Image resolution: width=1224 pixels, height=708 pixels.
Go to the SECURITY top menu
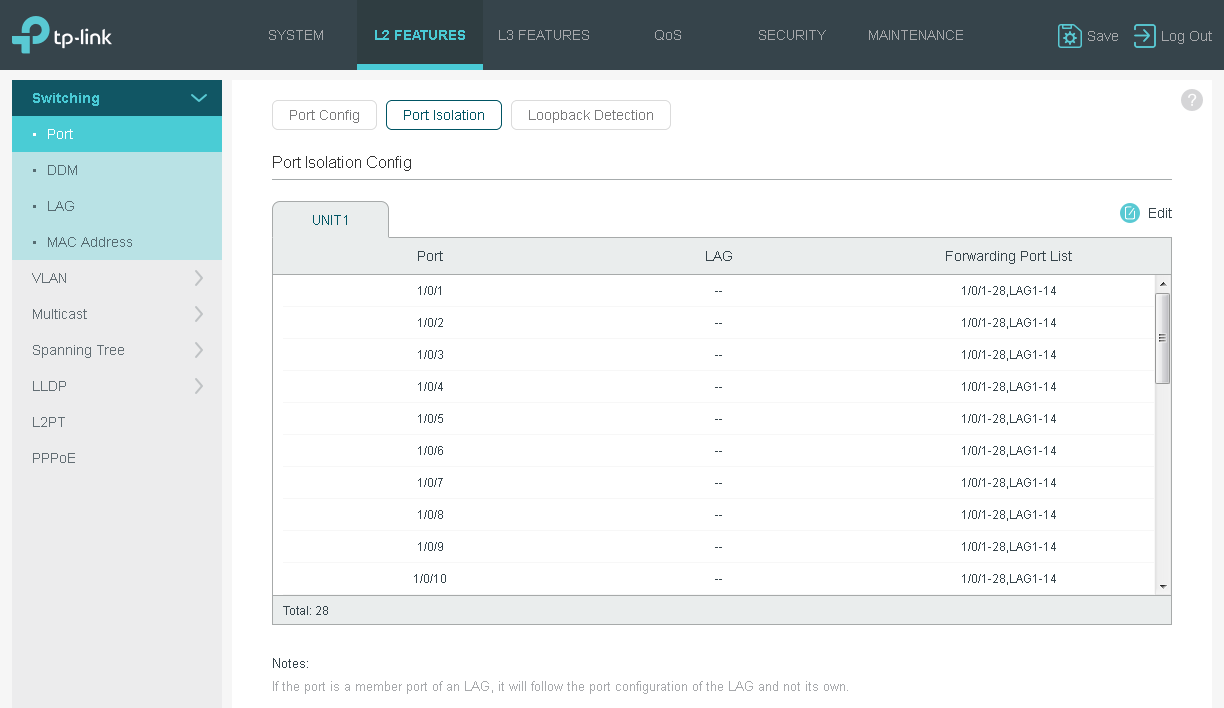click(x=791, y=35)
